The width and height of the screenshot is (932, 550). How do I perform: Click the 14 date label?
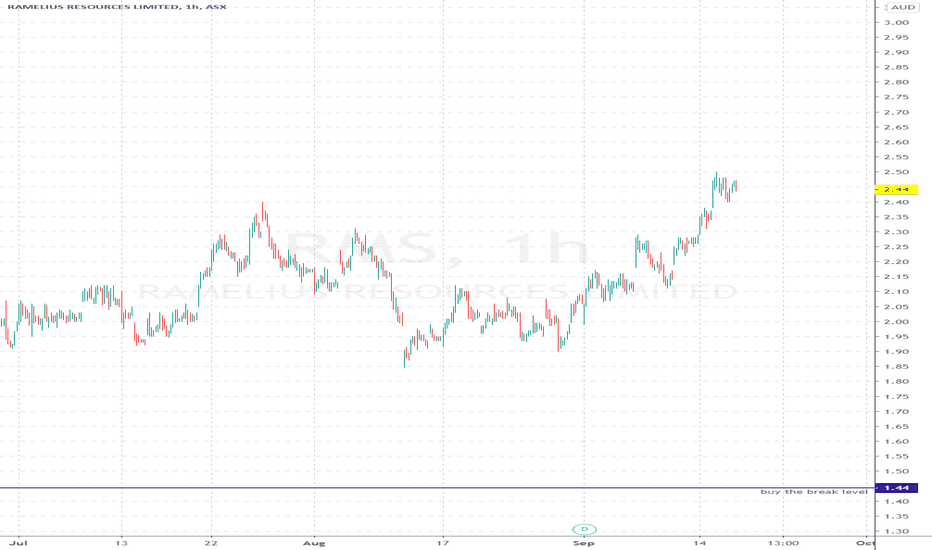tap(700, 543)
